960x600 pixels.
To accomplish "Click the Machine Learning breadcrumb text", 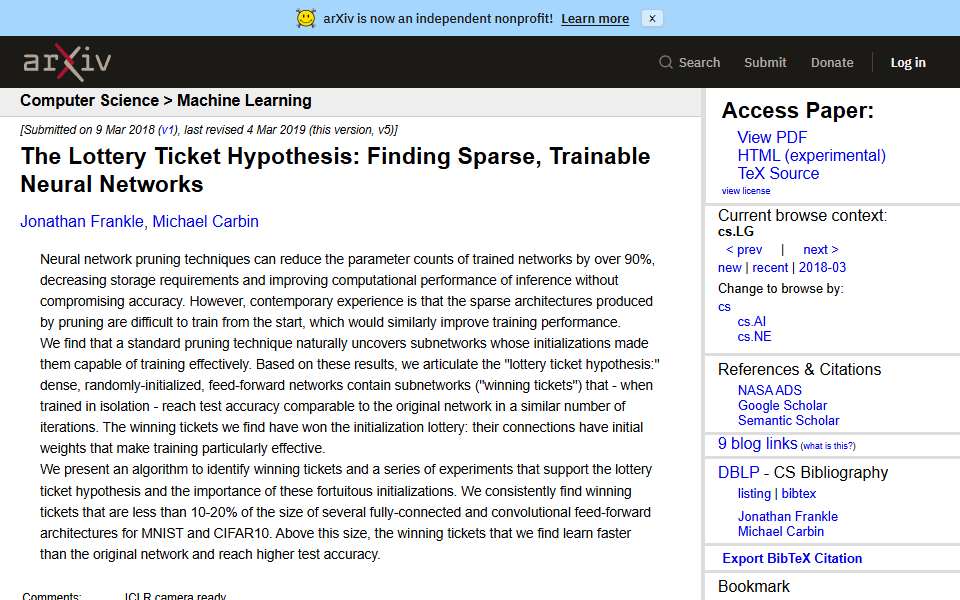I will 244,100.
